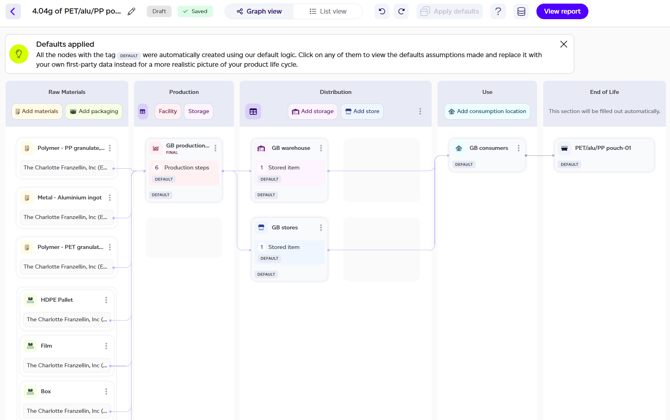Select the Storage tab in Production
Image resolution: width=670 pixels, height=420 pixels.
coord(199,112)
